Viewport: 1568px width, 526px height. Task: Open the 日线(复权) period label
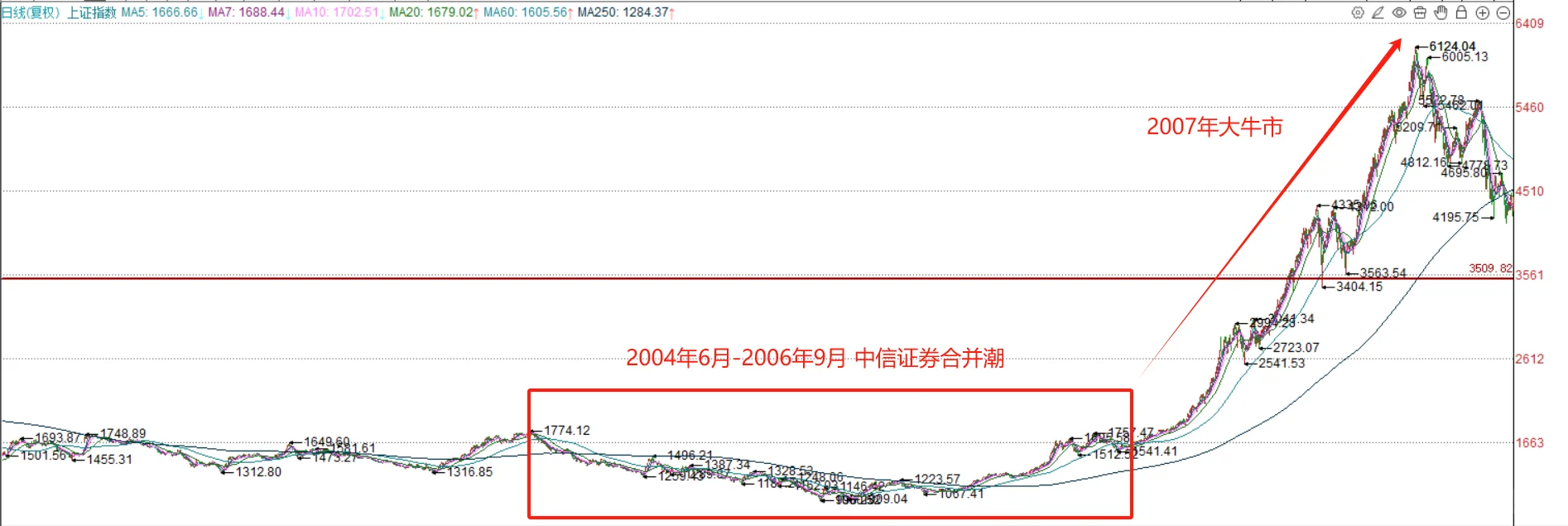[31, 12]
